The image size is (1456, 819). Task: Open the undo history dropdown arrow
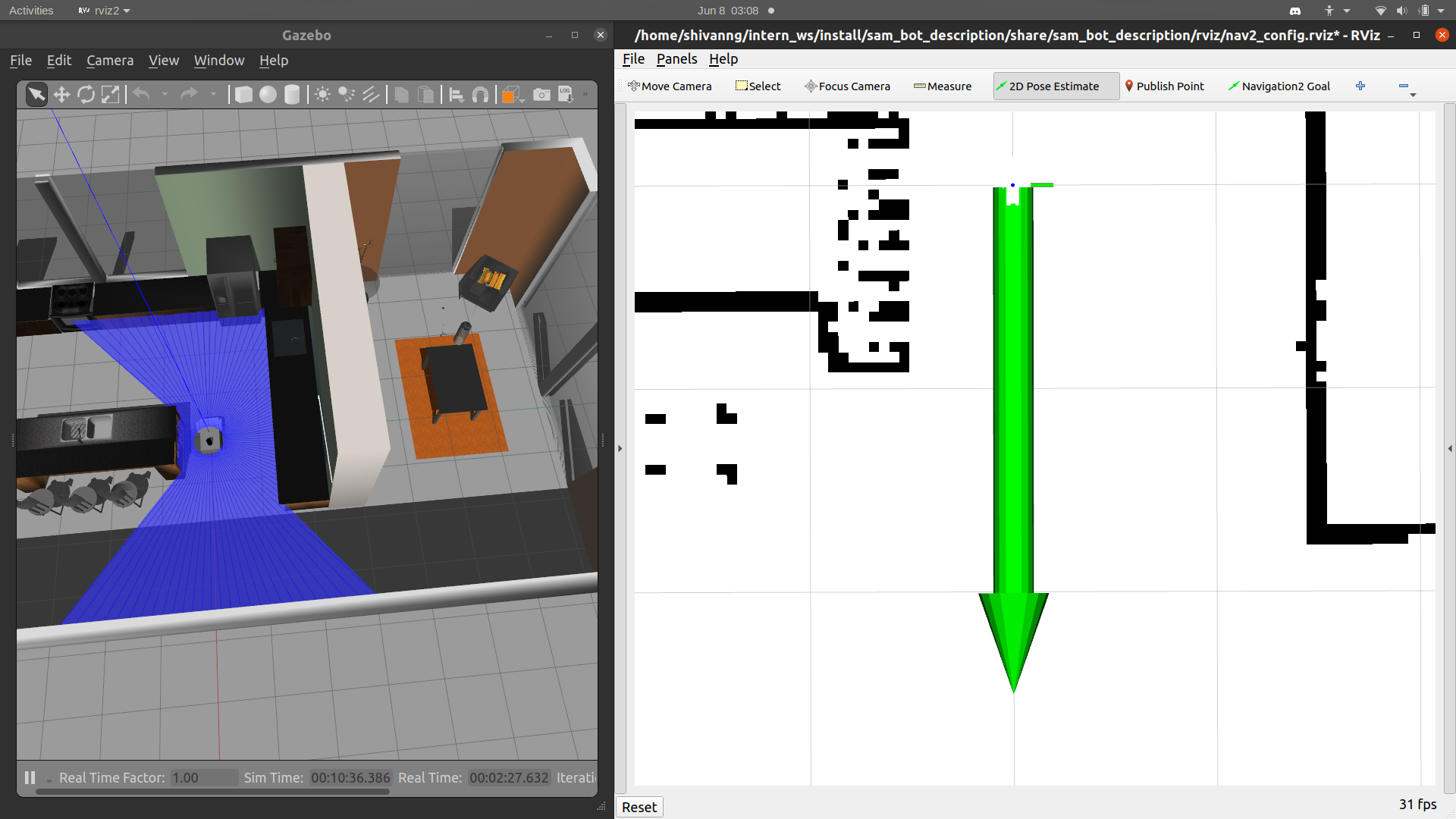(165, 94)
